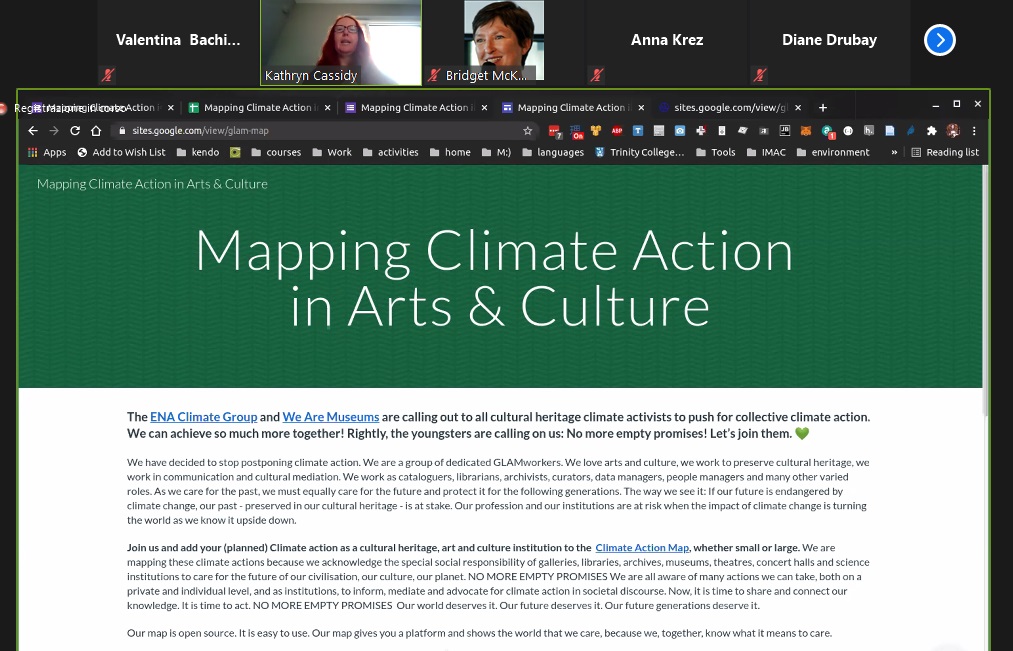Open the Chrome profile avatar

coord(952,130)
